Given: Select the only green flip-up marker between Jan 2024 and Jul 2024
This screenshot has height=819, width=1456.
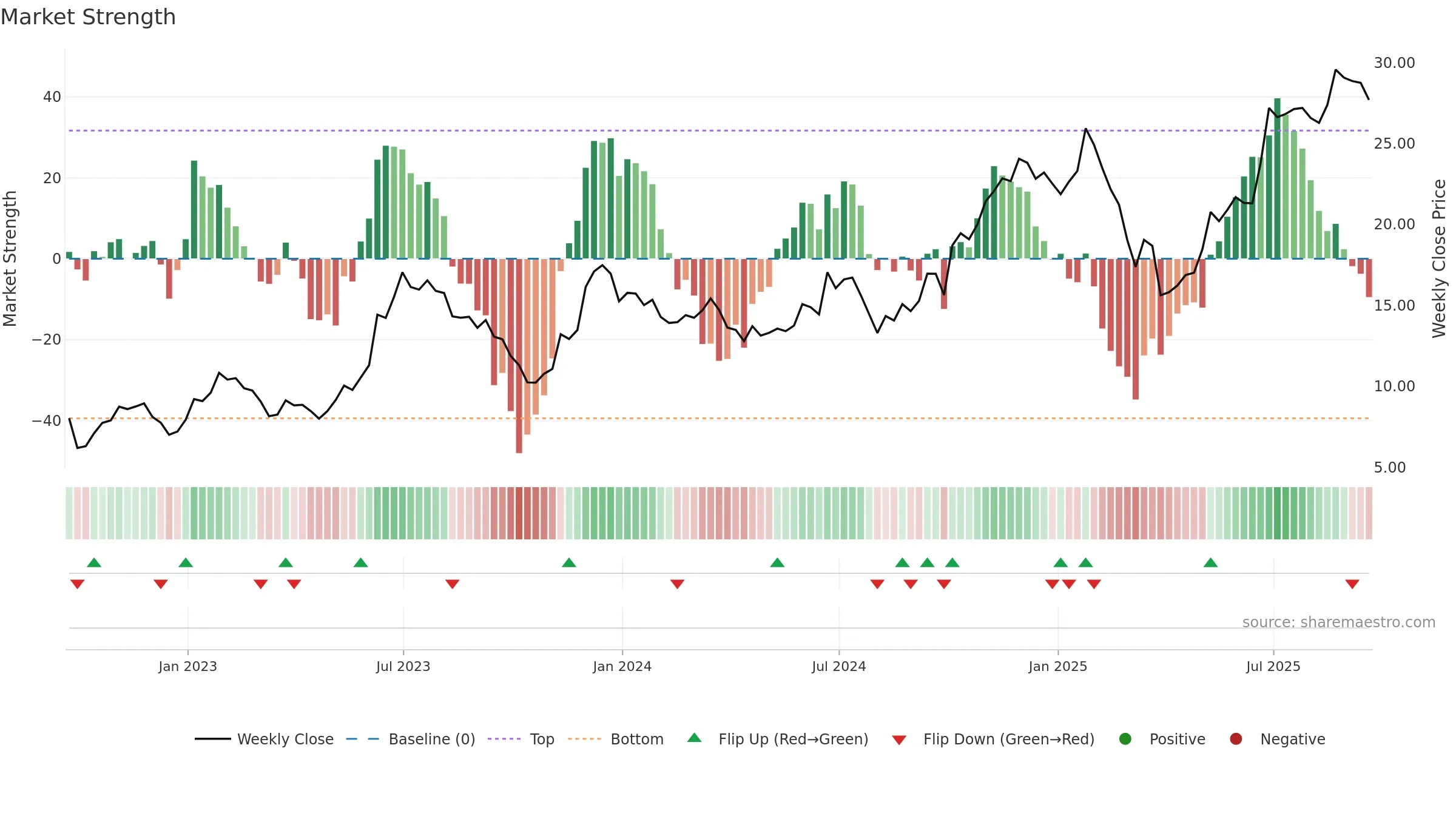Looking at the screenshot, I should [x=777, y=562].
